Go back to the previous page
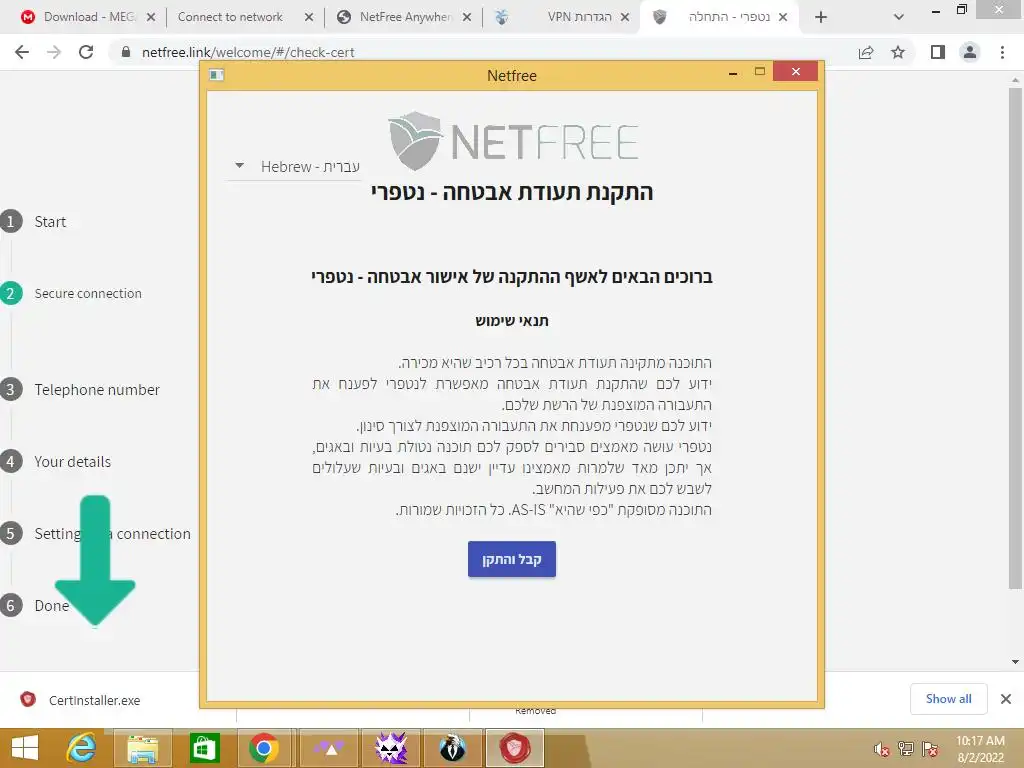 point(22,52)
